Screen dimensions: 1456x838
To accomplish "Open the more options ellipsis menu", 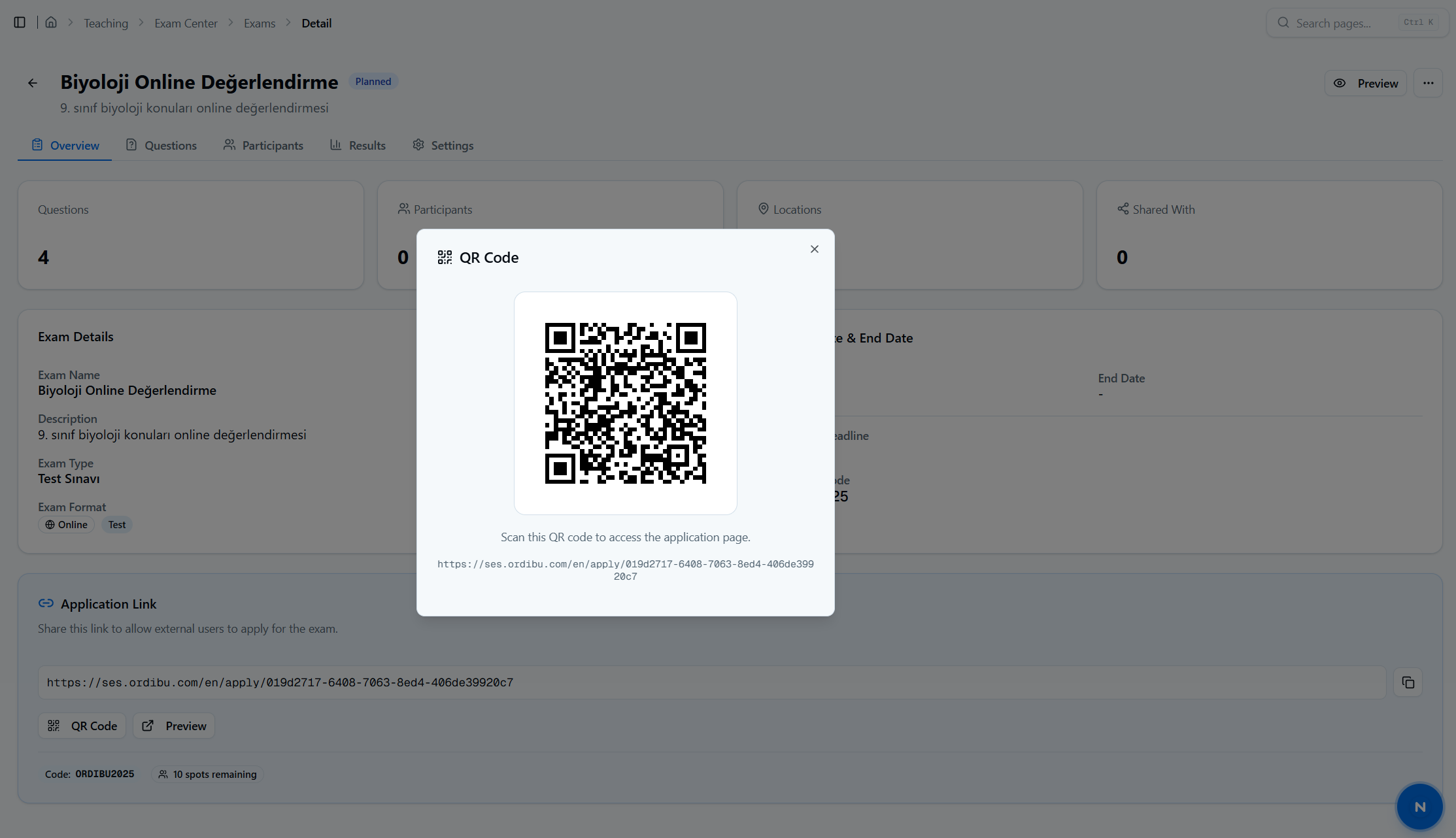I will click(x=1428, y=84).
